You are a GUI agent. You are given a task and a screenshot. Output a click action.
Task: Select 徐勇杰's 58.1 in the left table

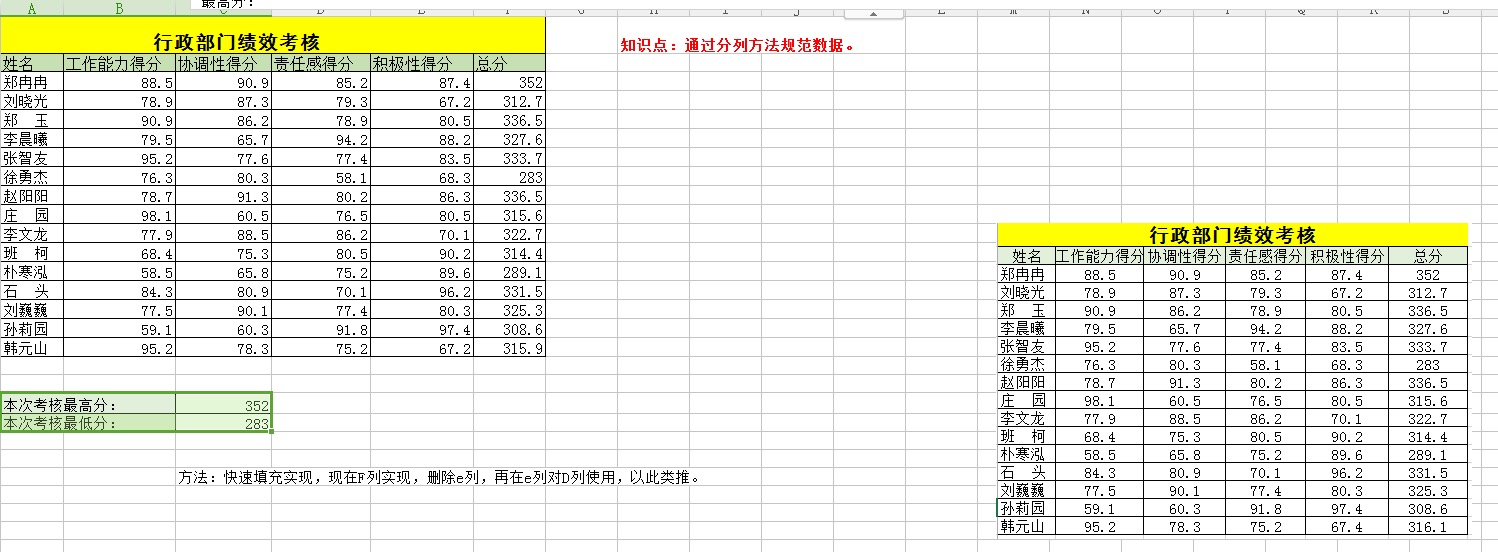click(x=320, y=178)
